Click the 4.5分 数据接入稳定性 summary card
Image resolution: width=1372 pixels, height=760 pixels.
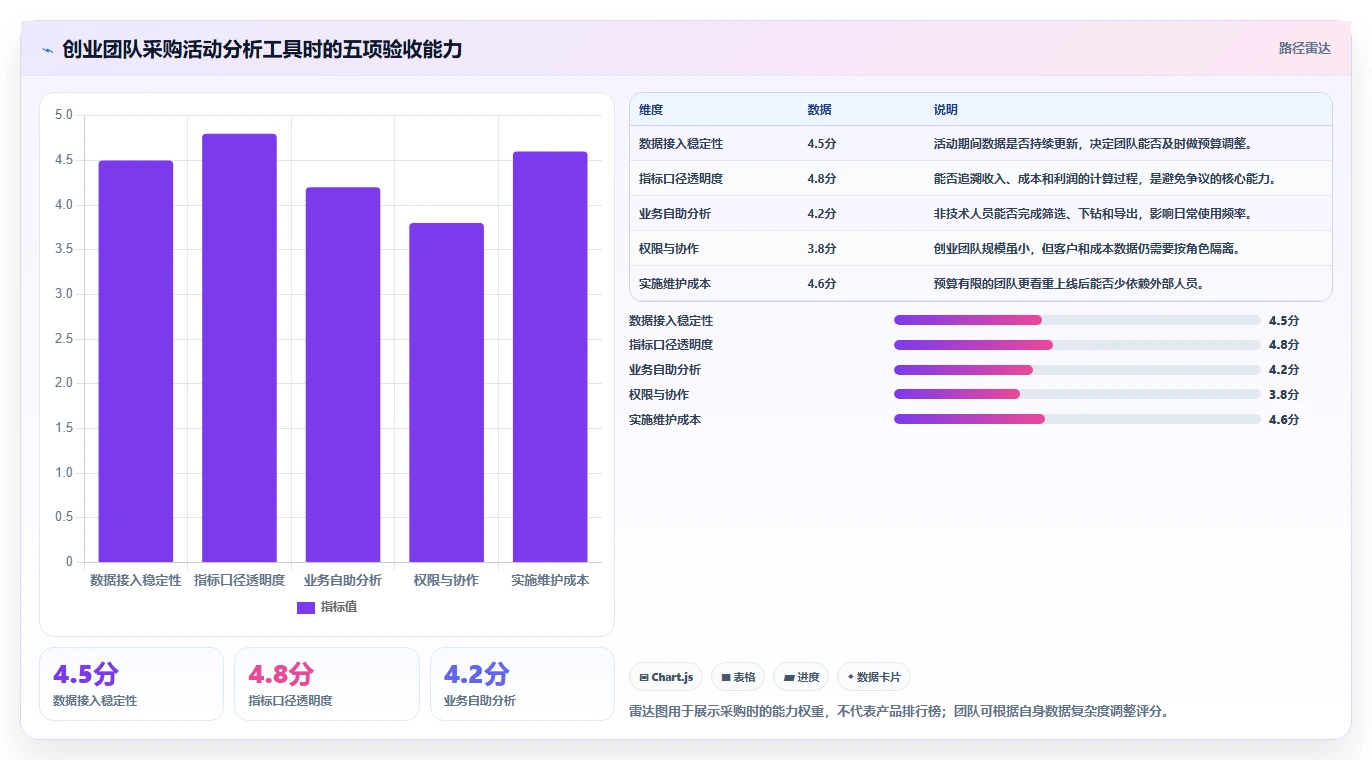[x=131, y=684]
